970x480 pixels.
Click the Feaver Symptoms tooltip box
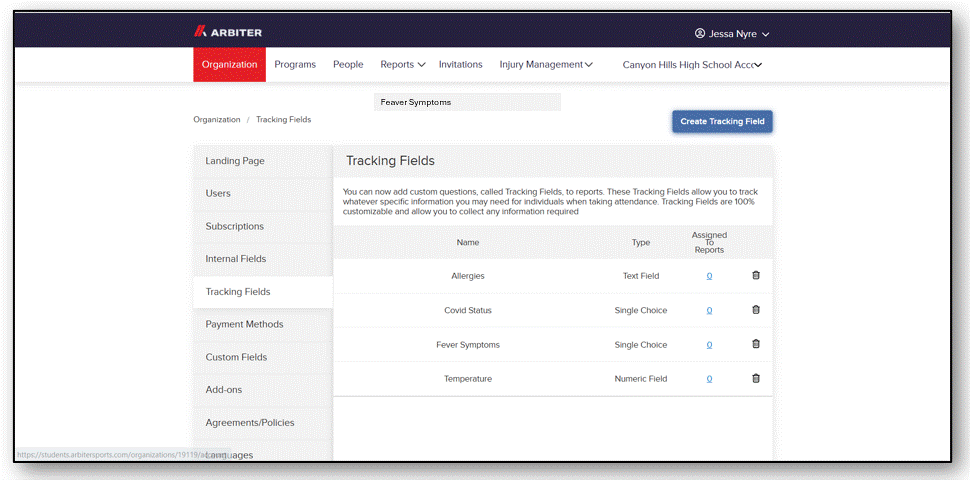point(467,102)
